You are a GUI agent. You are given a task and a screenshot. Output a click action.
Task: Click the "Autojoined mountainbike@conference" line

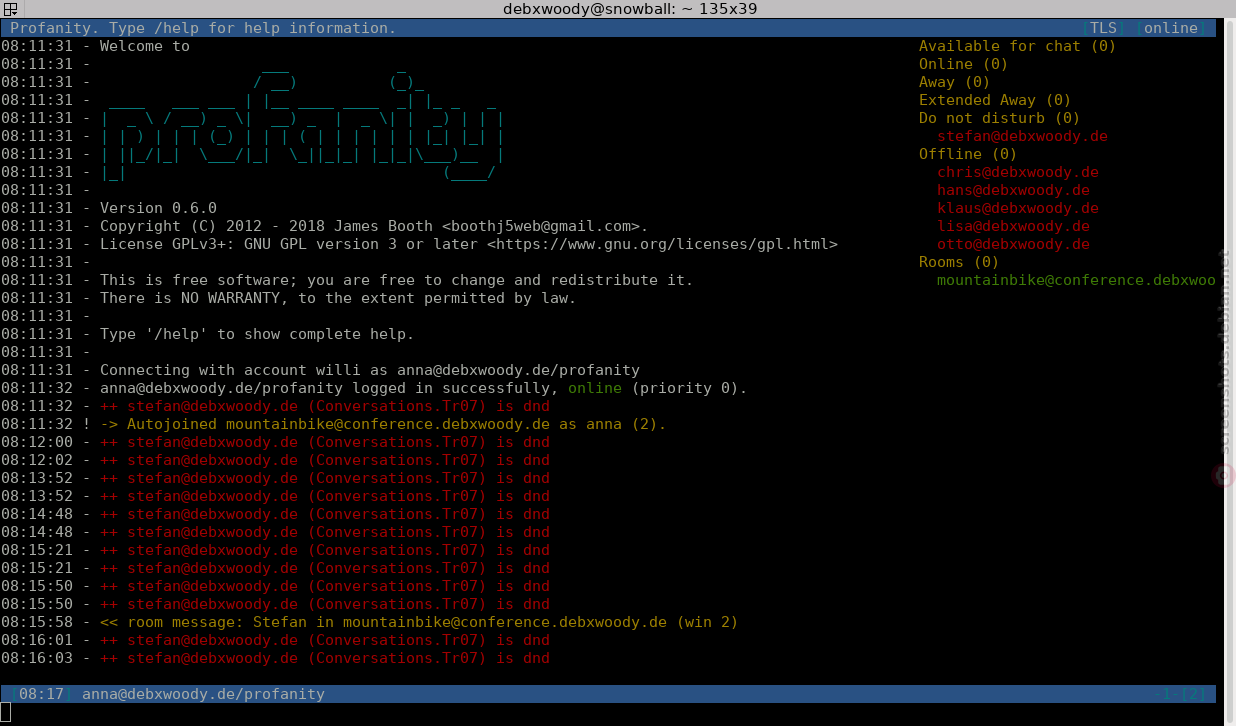(383, 424)
